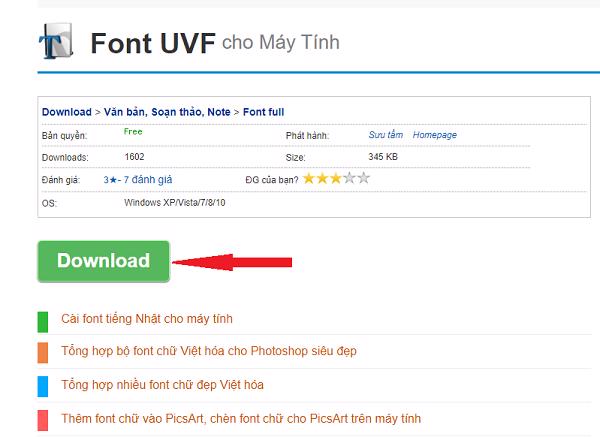This screenshot has width=600, height=437.
Task: Open Thêm font chữ vào PicsArt article
Action: [241, 419]
